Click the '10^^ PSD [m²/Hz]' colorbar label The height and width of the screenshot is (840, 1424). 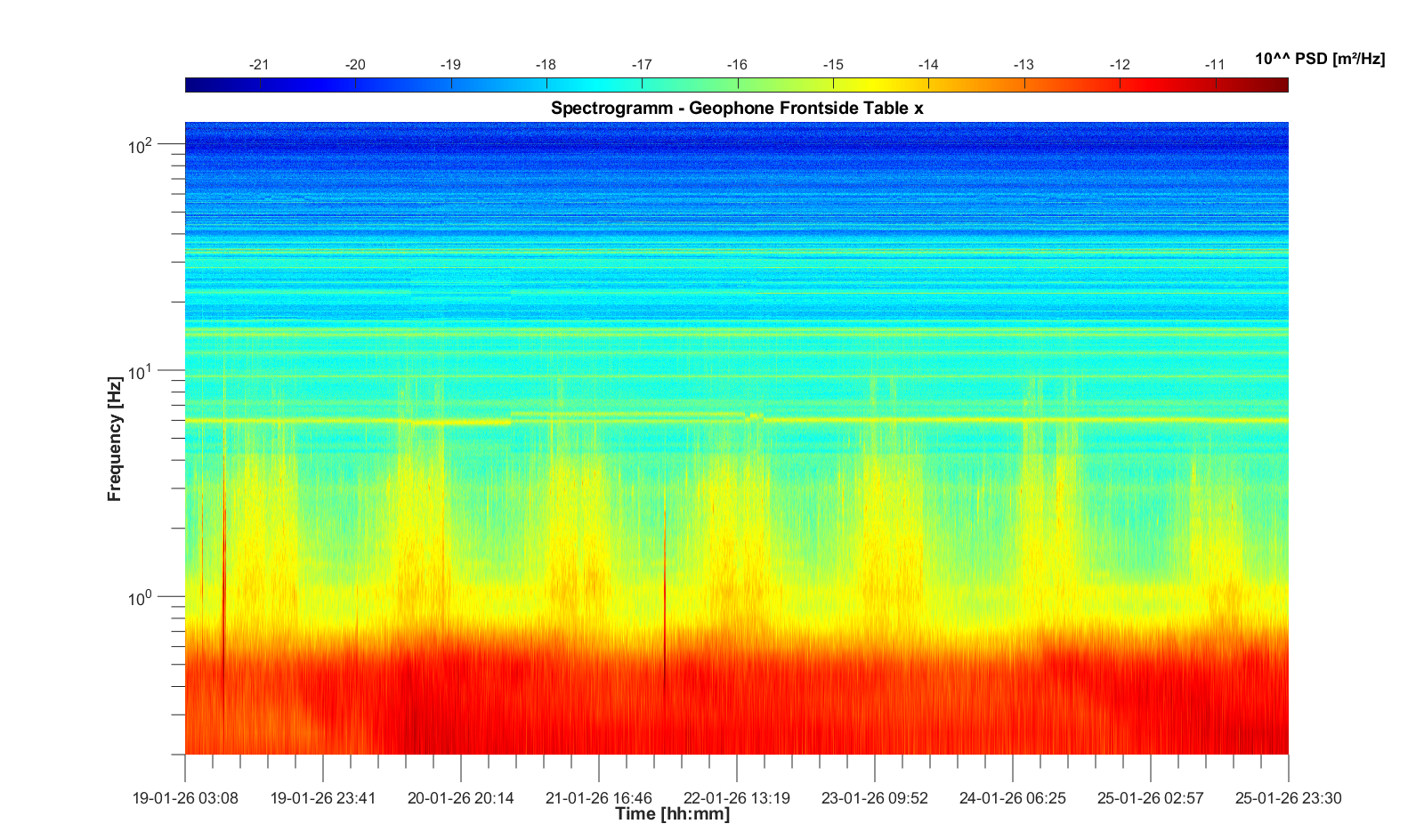1319,60
